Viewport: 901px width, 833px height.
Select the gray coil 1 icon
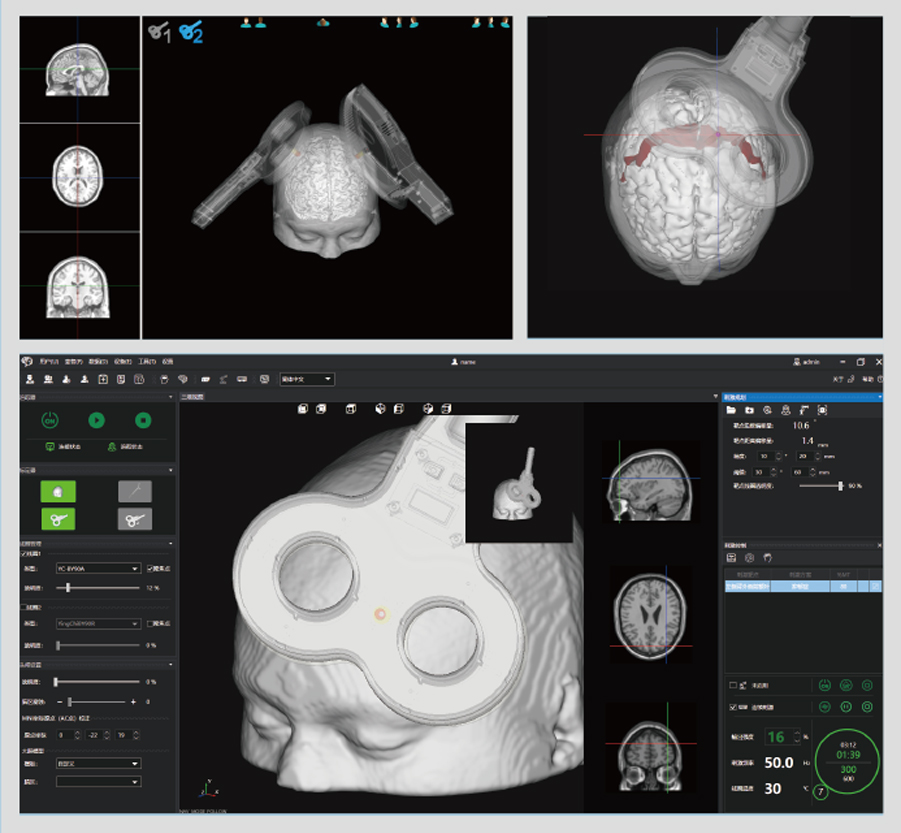coord(159,32)
